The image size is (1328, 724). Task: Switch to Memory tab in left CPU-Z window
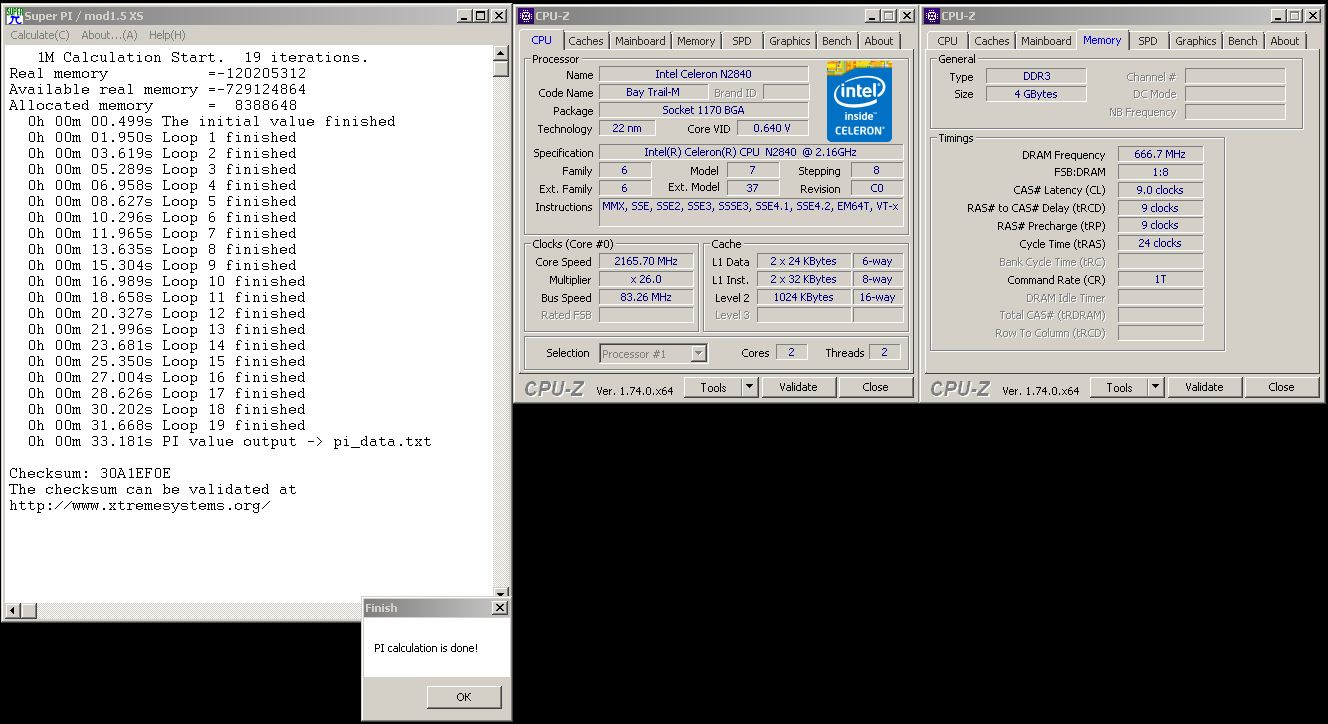696,41
